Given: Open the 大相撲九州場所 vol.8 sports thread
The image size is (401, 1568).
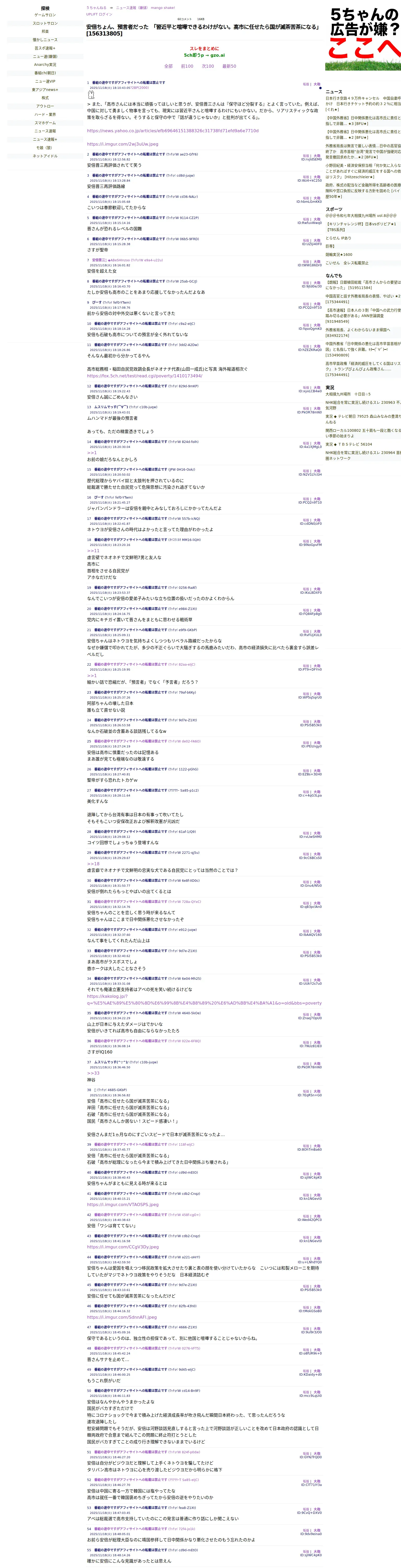Looking at the screenshot, I should [x=361, y=216].
